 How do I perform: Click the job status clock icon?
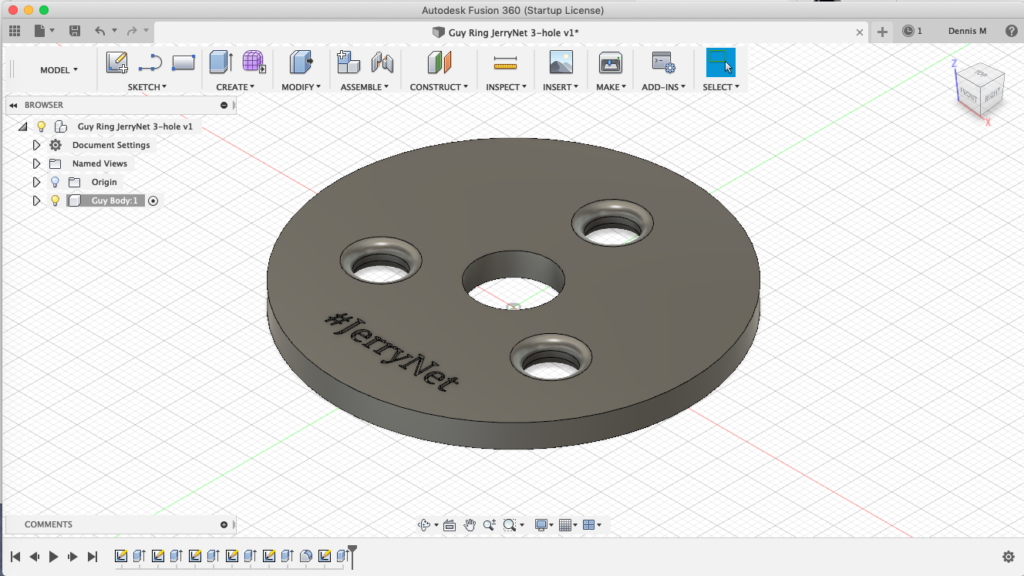pyautogui.click(x=908, y=31)
